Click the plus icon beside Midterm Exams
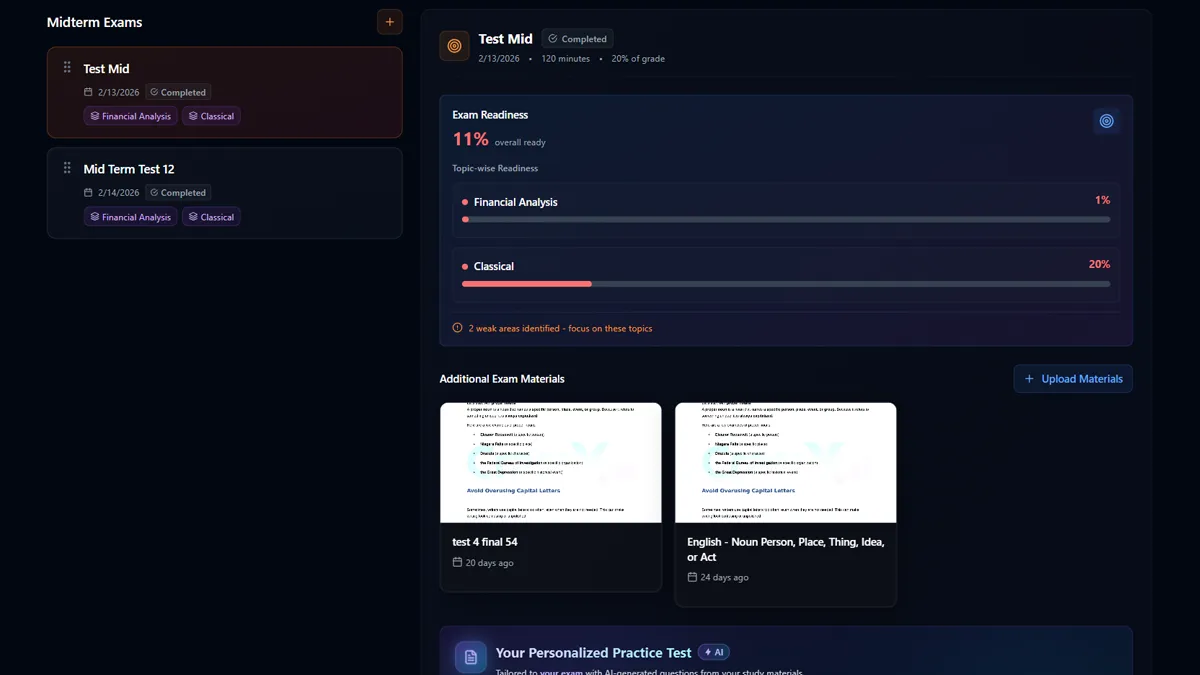Image resolution: width=1200 pixels, height=675 pixels. [x=390, y=22]
